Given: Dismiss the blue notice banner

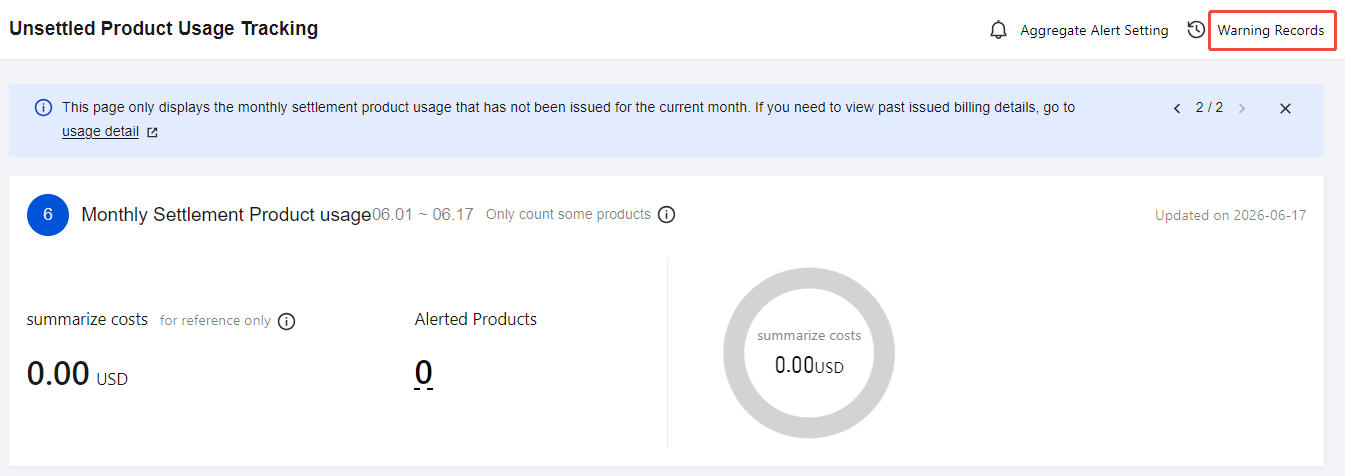Looking at the screenshot, I should 1286,108.
